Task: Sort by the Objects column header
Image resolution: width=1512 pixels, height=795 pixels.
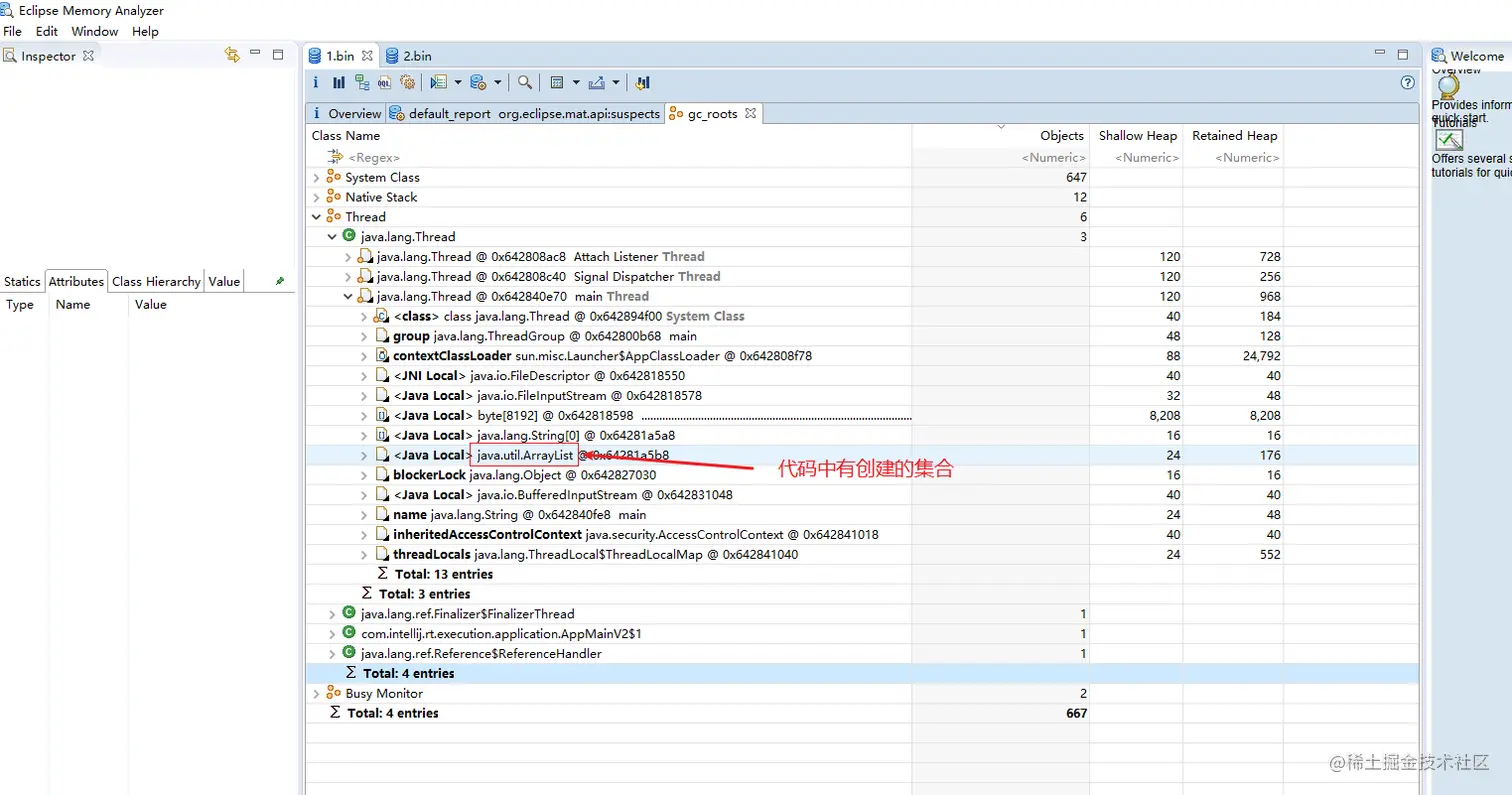Action: [1000, 136]
